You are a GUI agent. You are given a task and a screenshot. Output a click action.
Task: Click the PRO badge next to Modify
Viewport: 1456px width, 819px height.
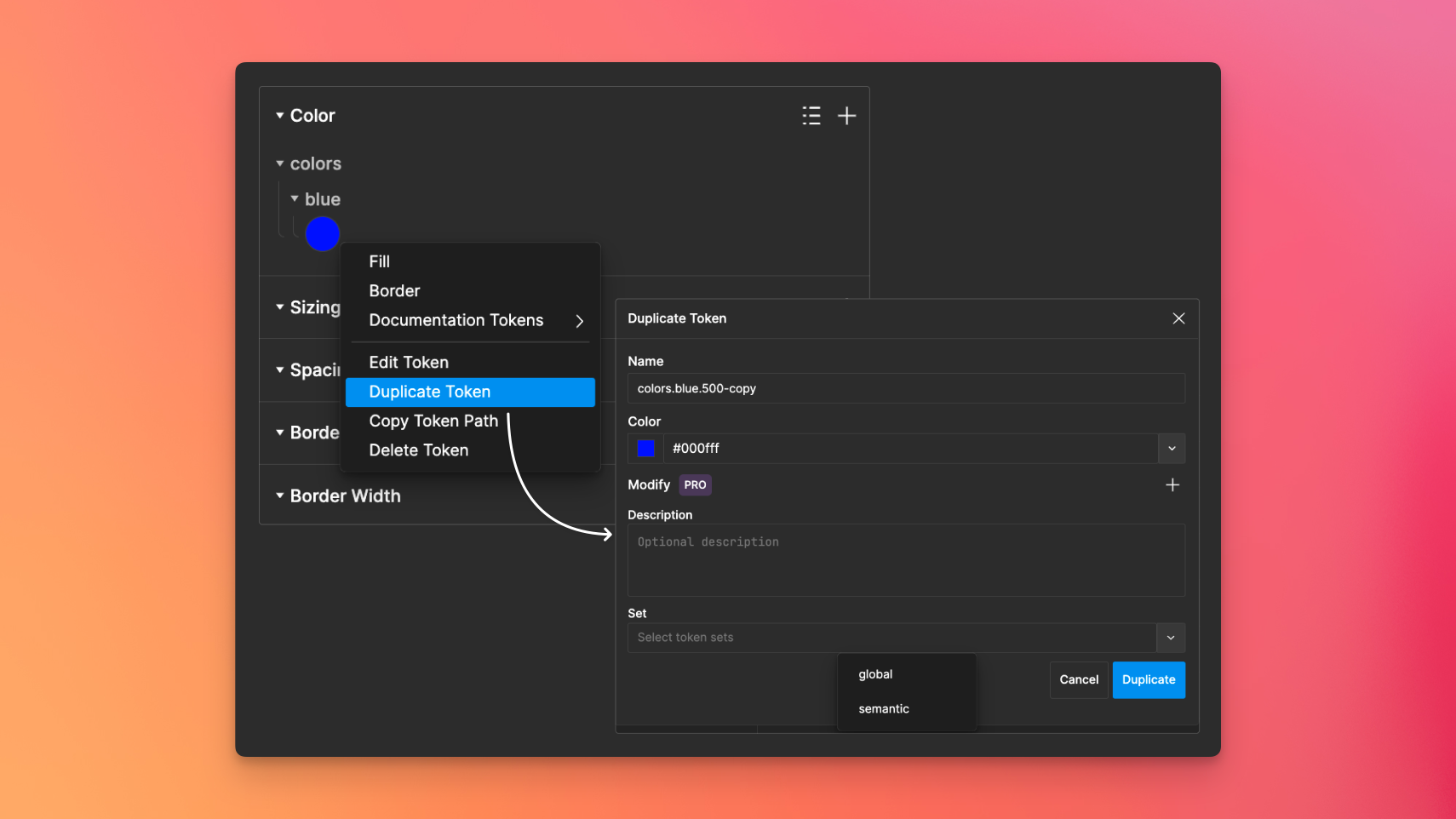pos(695,485)
